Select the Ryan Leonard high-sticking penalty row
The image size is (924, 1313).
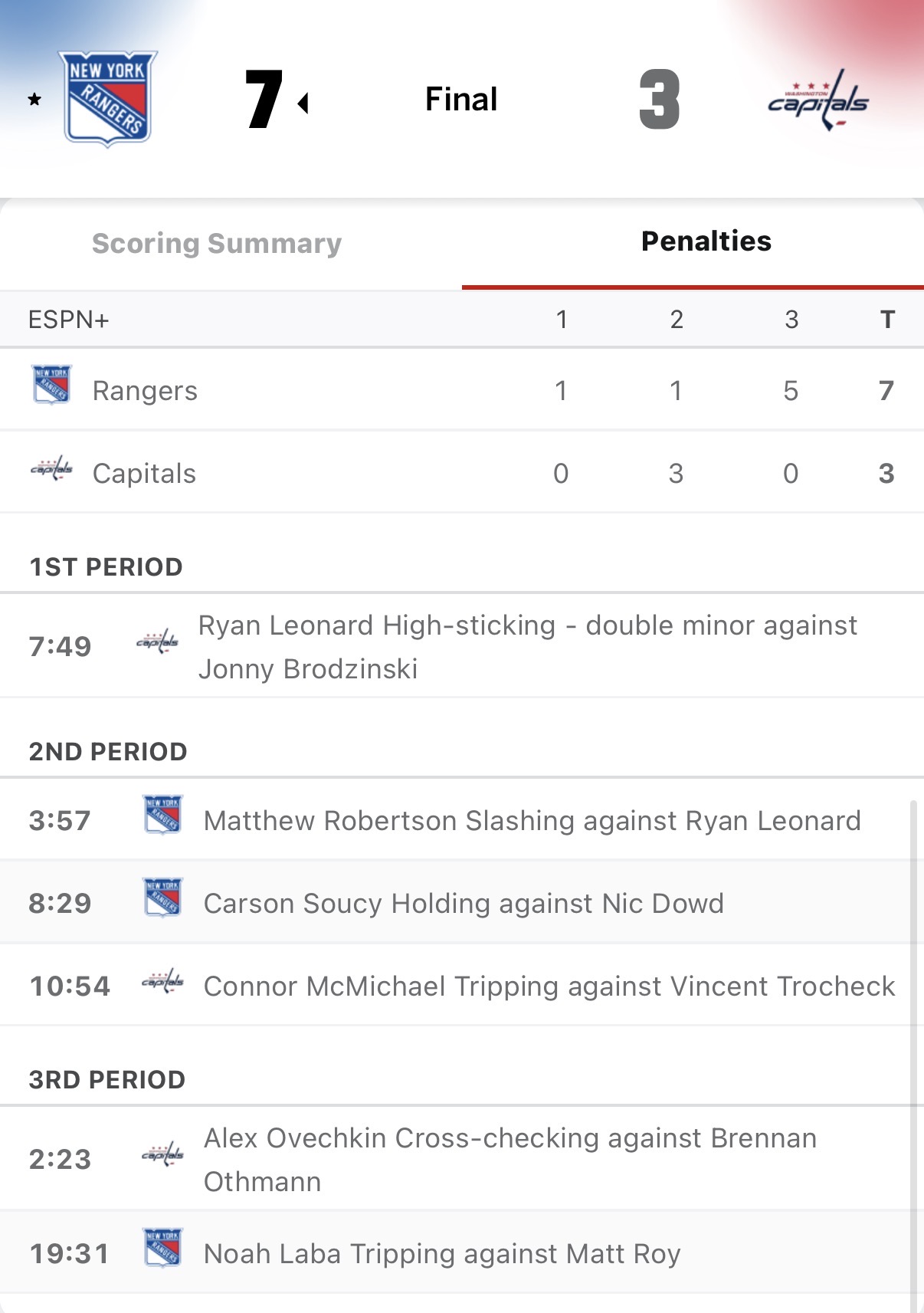pos(527,647)
